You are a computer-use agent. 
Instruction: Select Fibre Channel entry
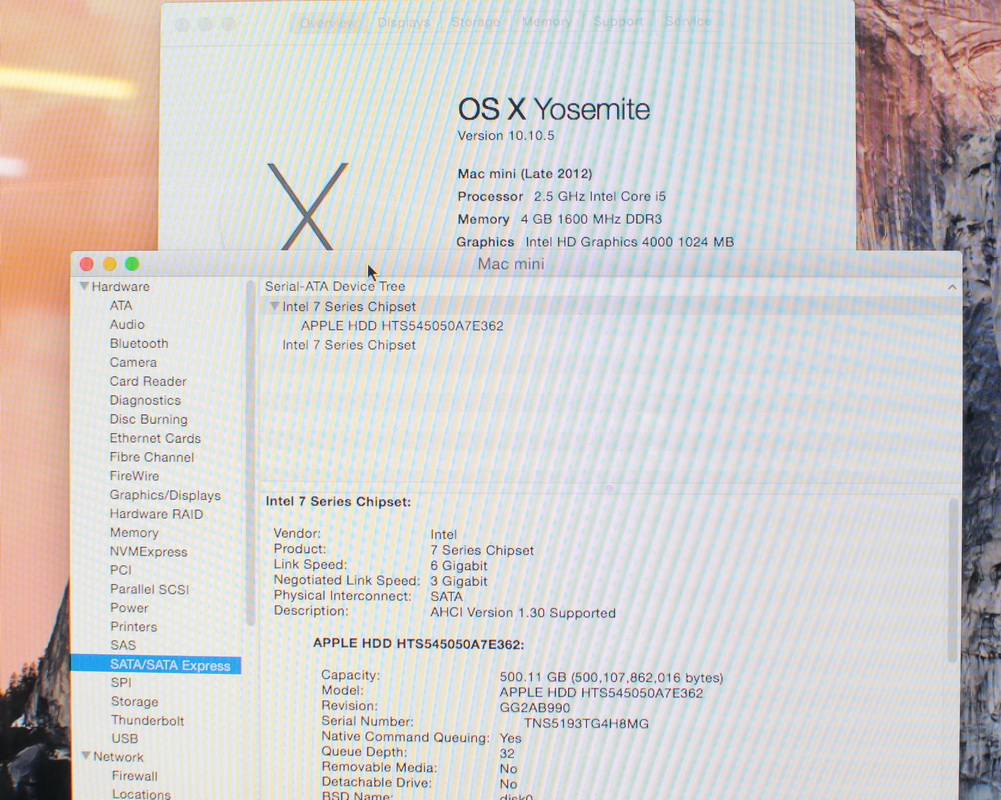pyautogui.click(x=151, y=457)
